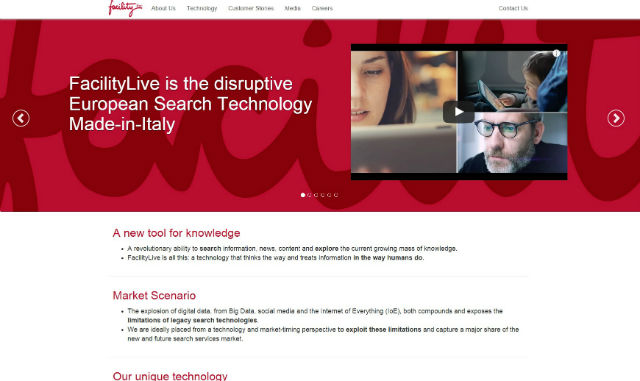Open Customer Stories page
Viewport: 640px width, 381px height.
251,8
